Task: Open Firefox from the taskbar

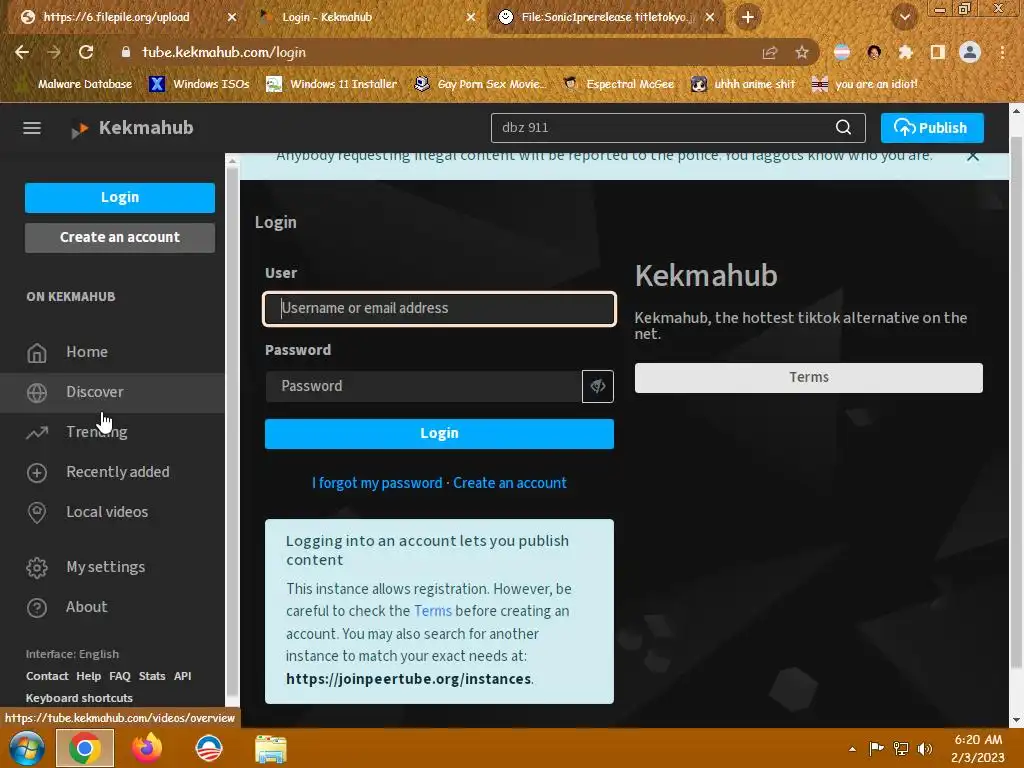Action: 147,748
